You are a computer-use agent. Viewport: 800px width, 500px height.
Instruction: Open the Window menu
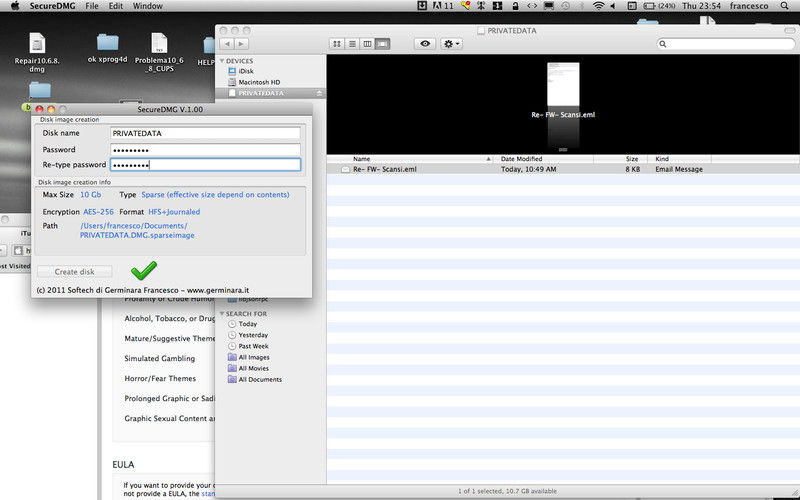tap(147, 6)
